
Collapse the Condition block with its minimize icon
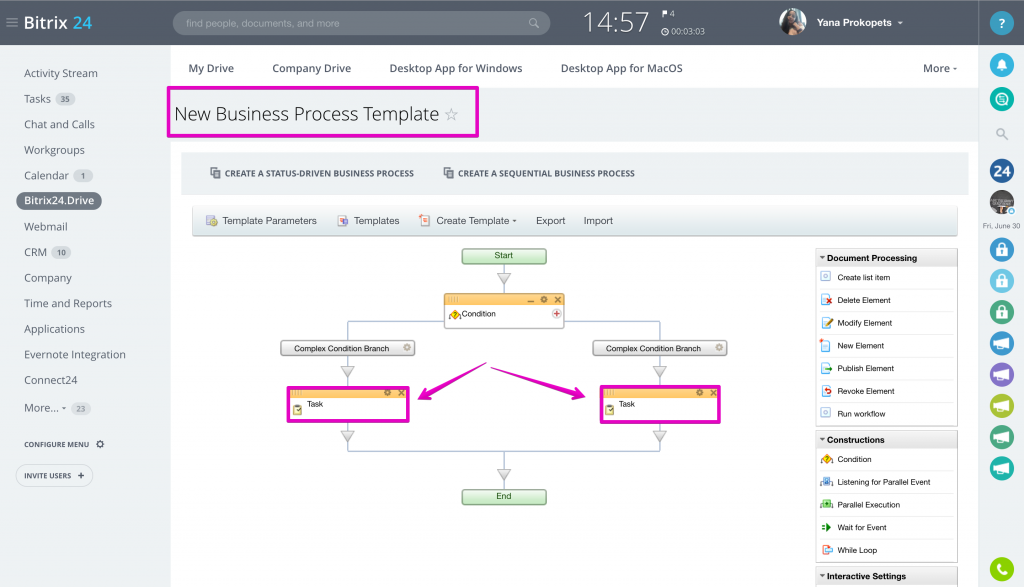tap(531, 300)
